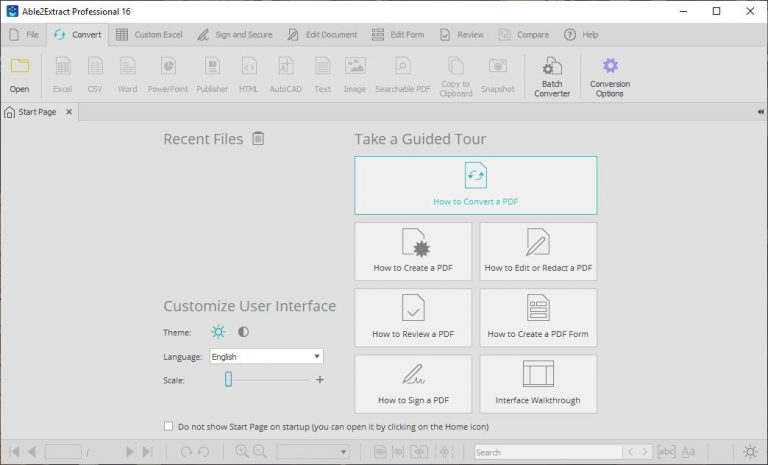Go to first page in navigation bar

click(15, 451)
